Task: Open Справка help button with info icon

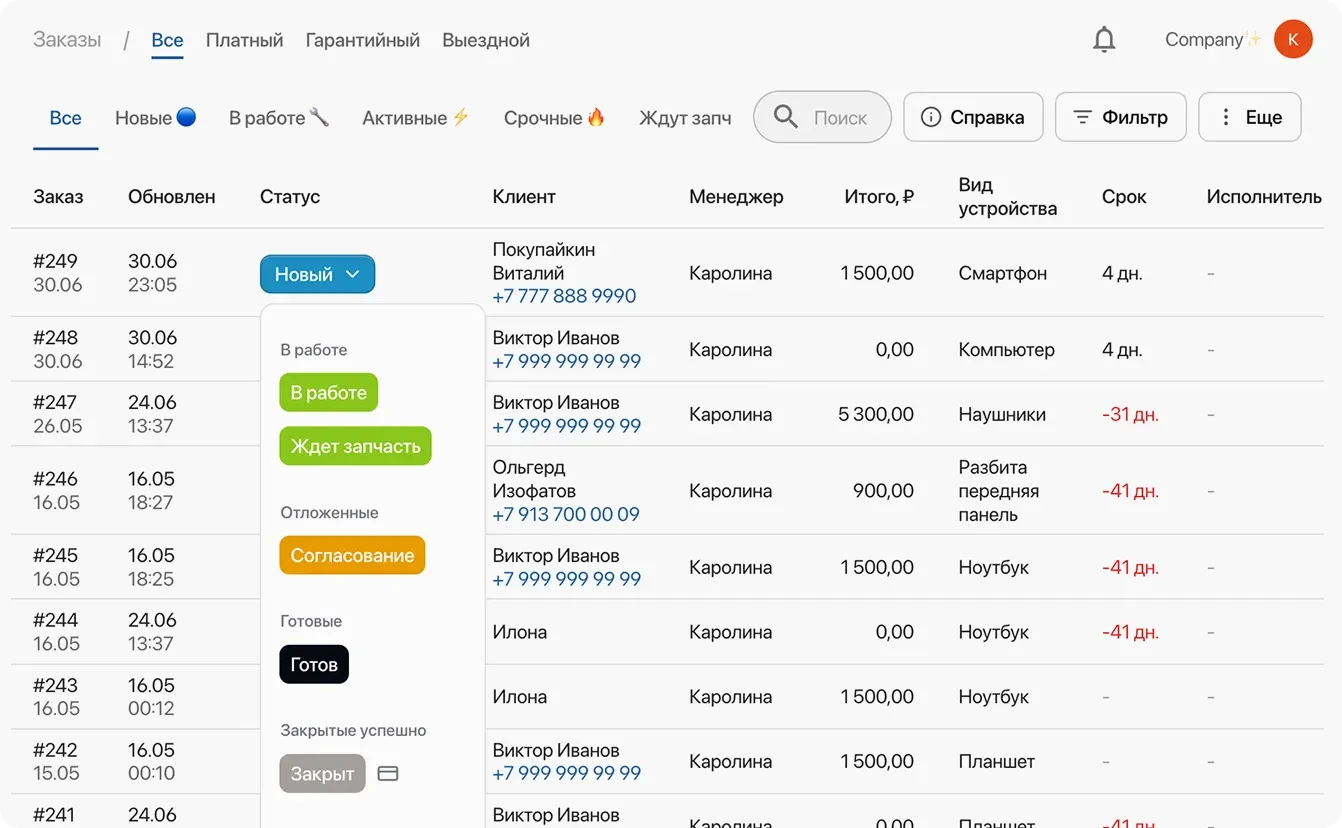Action: pos(972,118)
